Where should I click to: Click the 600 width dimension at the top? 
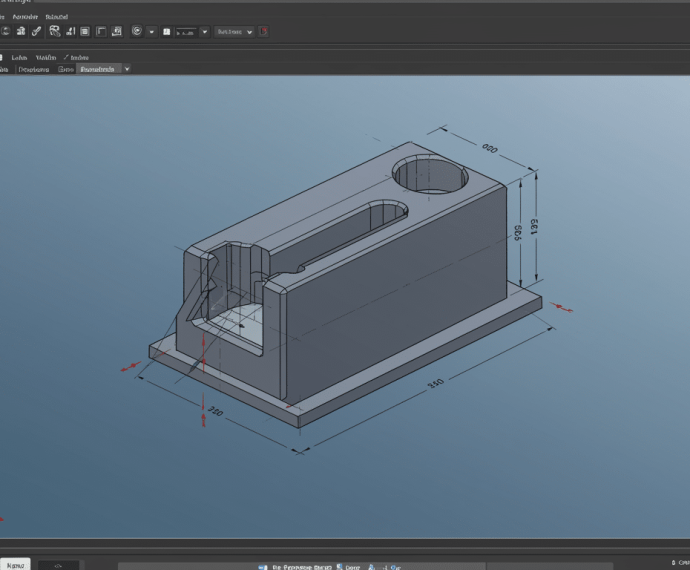pos(489,149)
